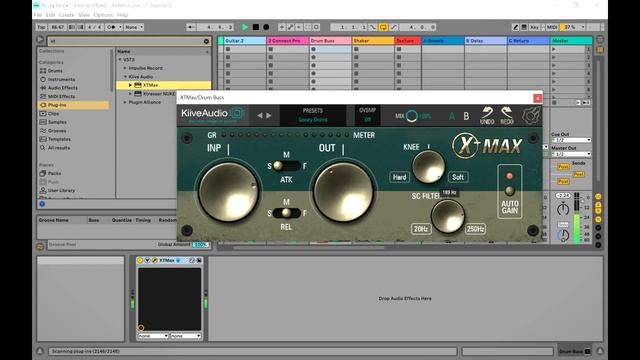
Task: Start playback with the green Play button
Action: pyautogui.click(x=245, y=27)
